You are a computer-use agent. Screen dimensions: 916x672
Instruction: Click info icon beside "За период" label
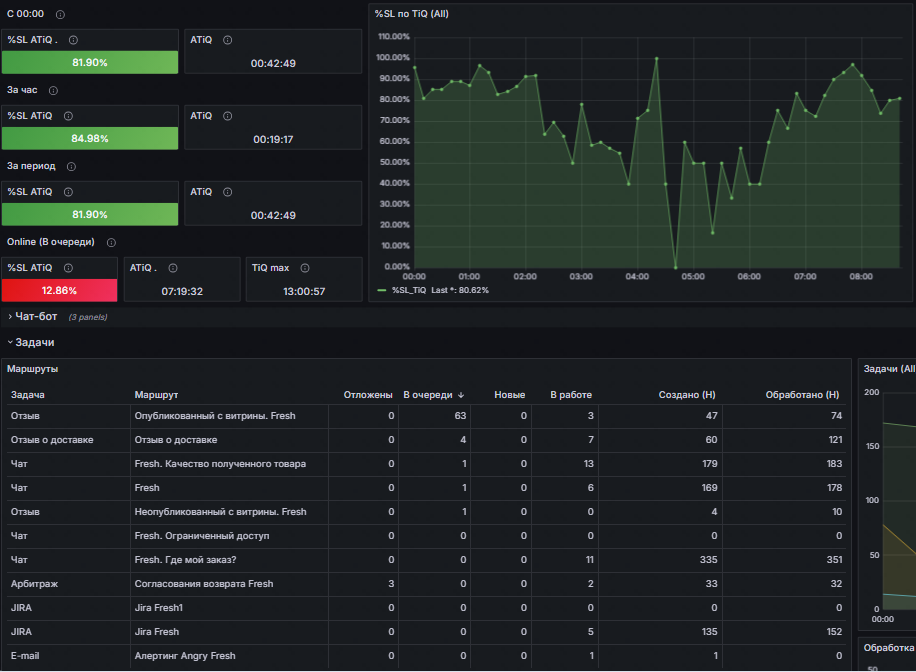pos(71,166)
